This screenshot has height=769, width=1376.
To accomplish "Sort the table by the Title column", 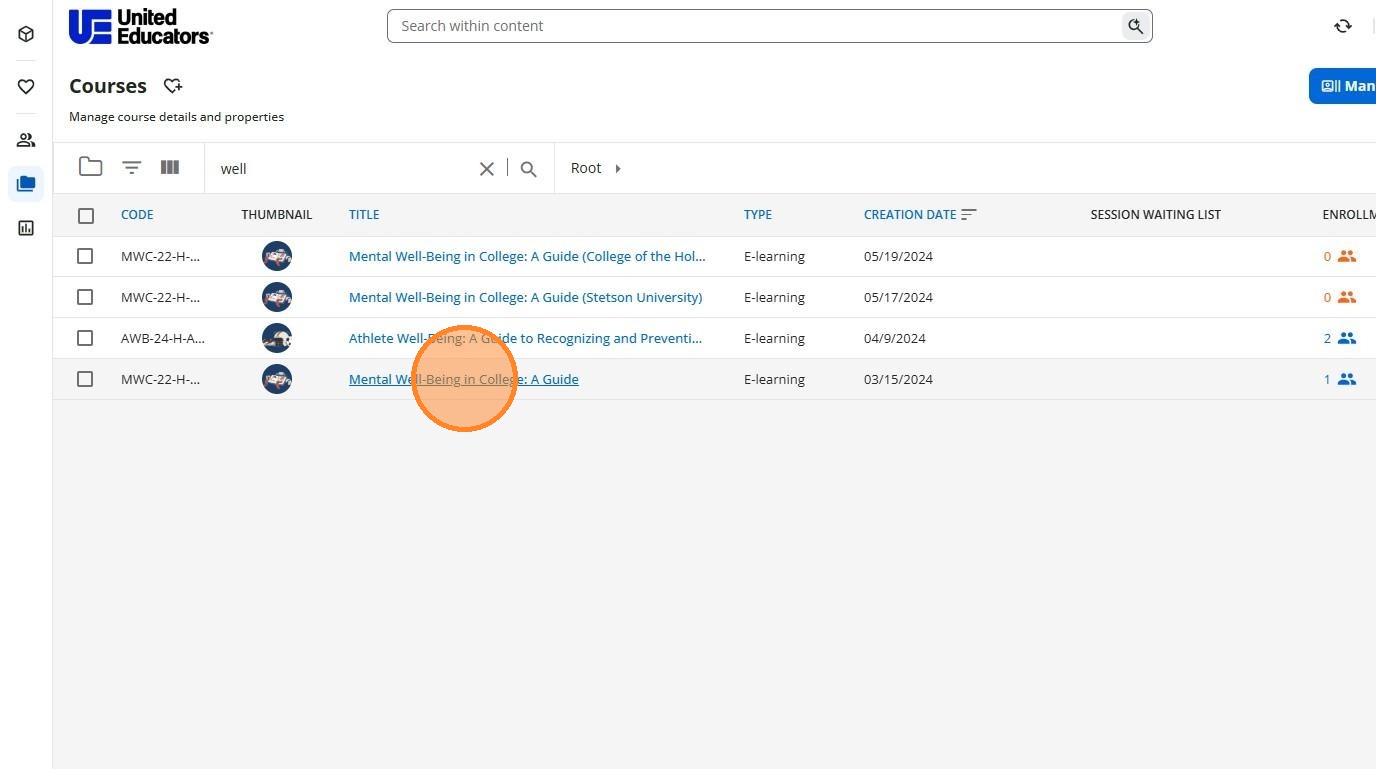I will point(364,214).
